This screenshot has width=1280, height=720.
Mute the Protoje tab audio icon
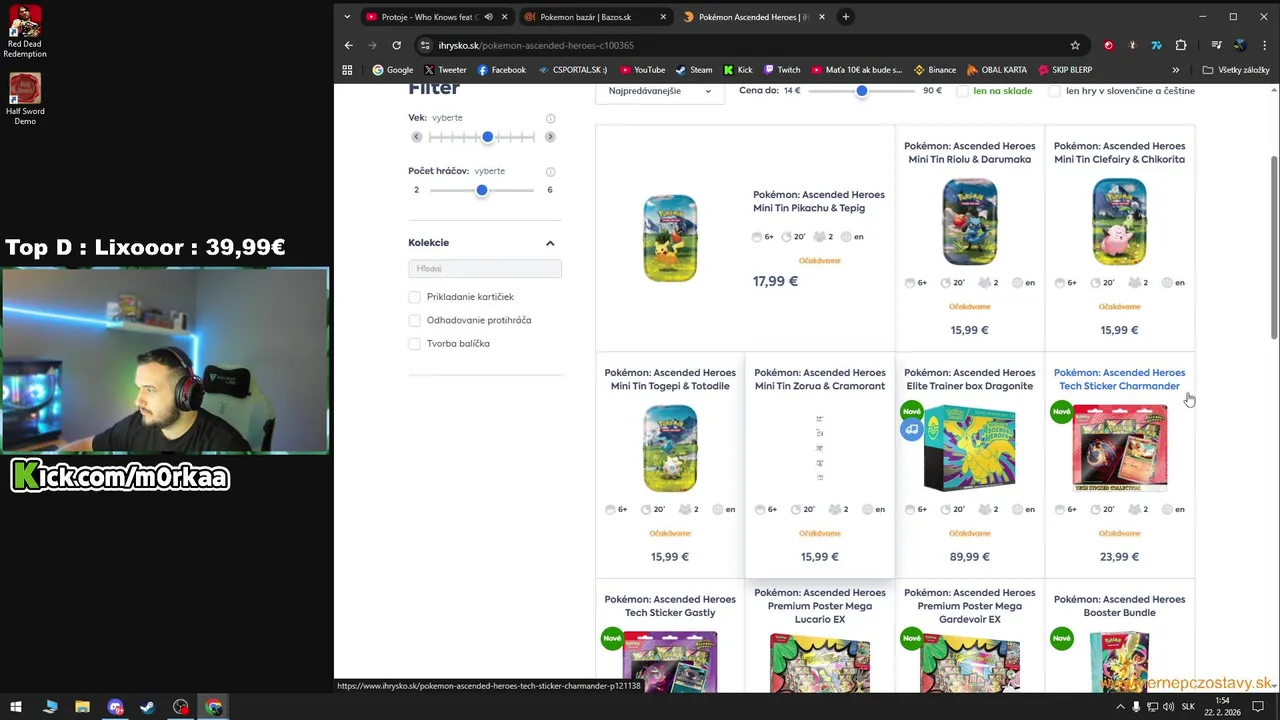pos(488,17)
